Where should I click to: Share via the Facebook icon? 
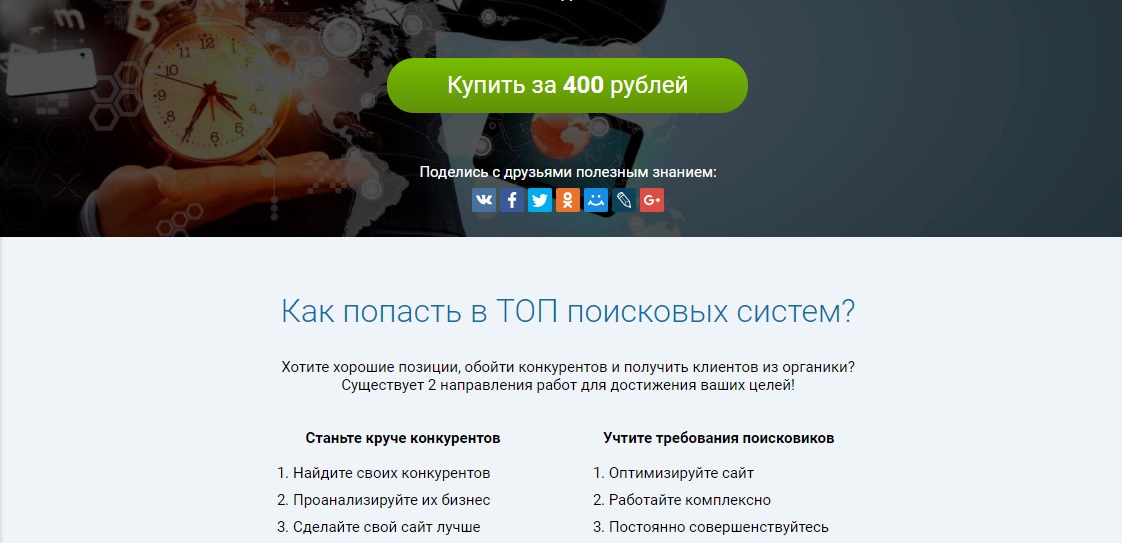pyautogui.click(x=512, y=201)
